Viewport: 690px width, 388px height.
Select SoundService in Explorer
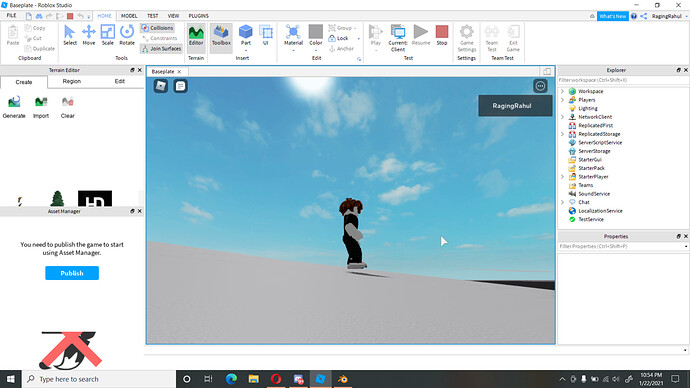(x=594, y=194)
